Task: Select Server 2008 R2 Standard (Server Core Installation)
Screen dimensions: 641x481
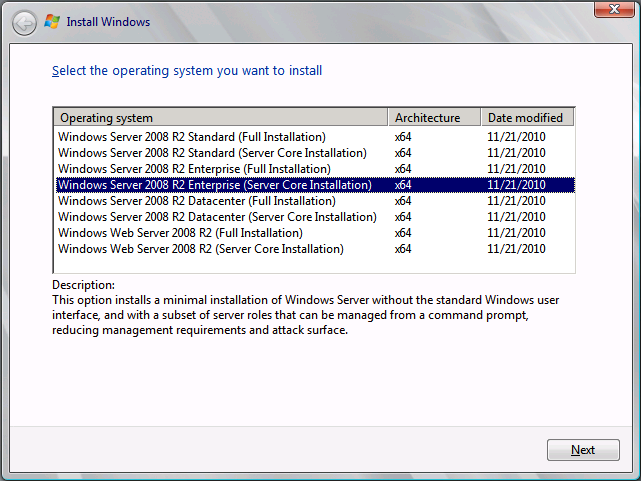Action: [212, 153]
